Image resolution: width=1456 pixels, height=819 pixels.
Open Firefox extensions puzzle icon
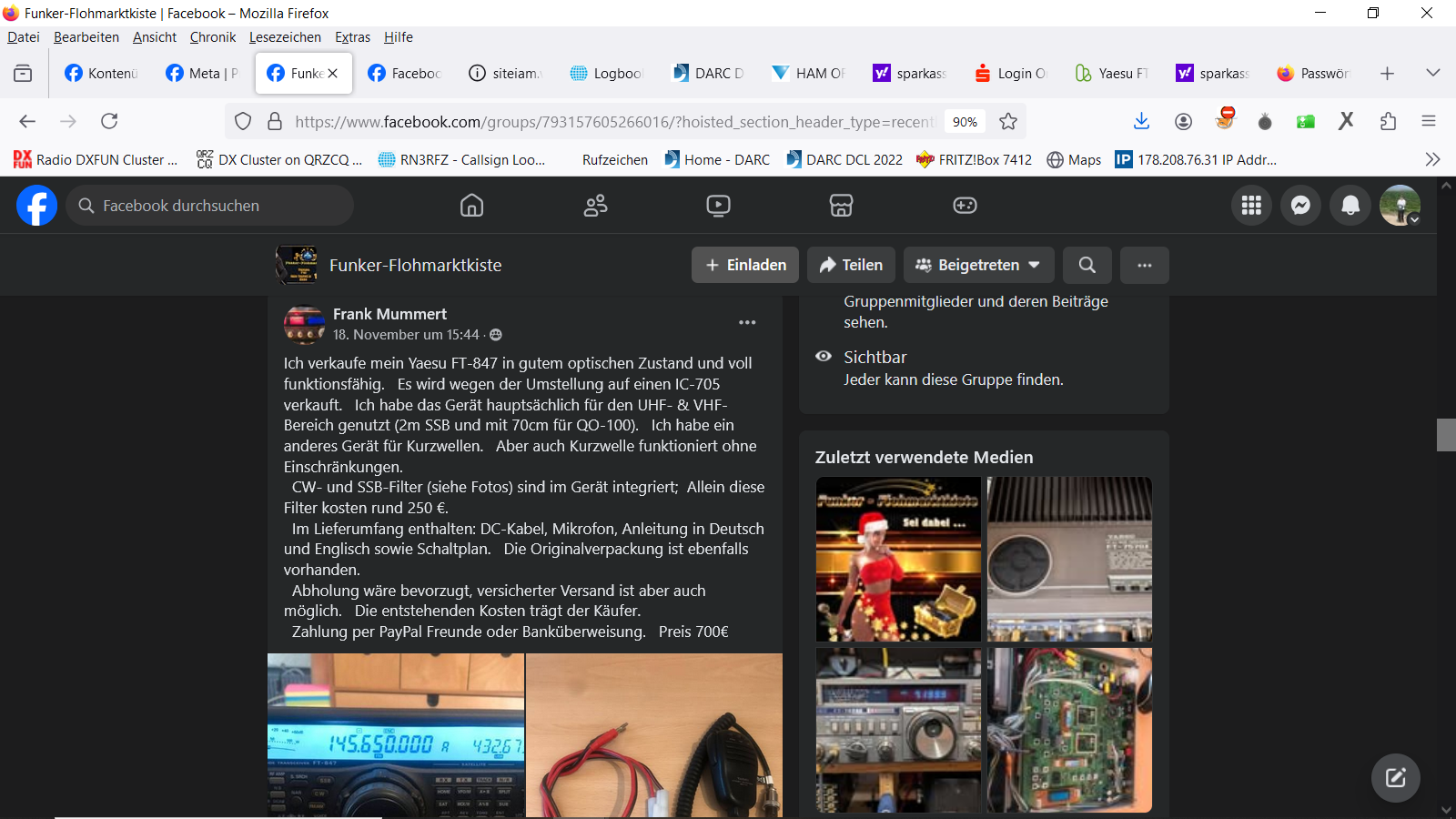pyautogui.click(x=1388, y=121)
